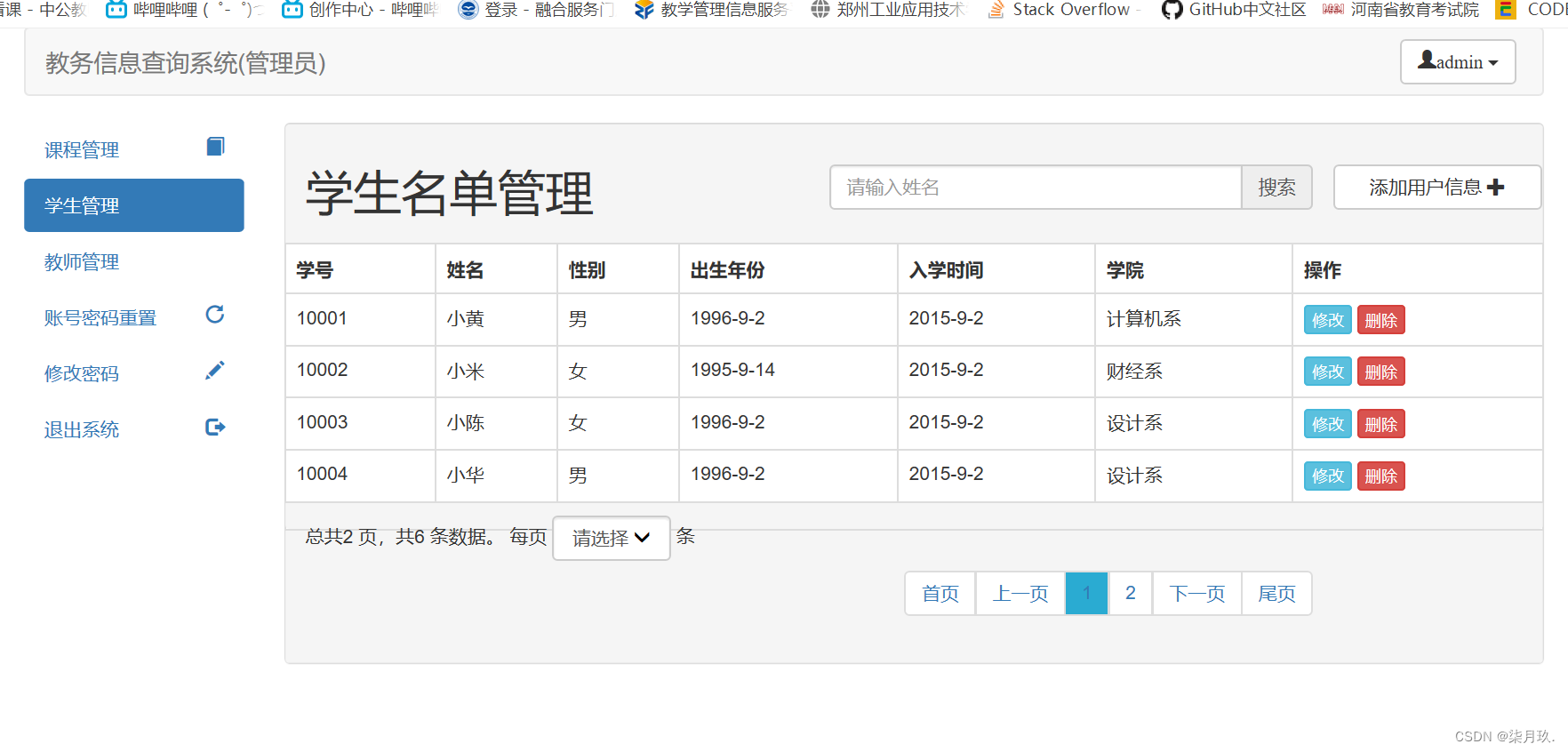Select page 1 in pagination
The height and width of the screenshot is (752, 1568).
click(x=1086, y=593)
